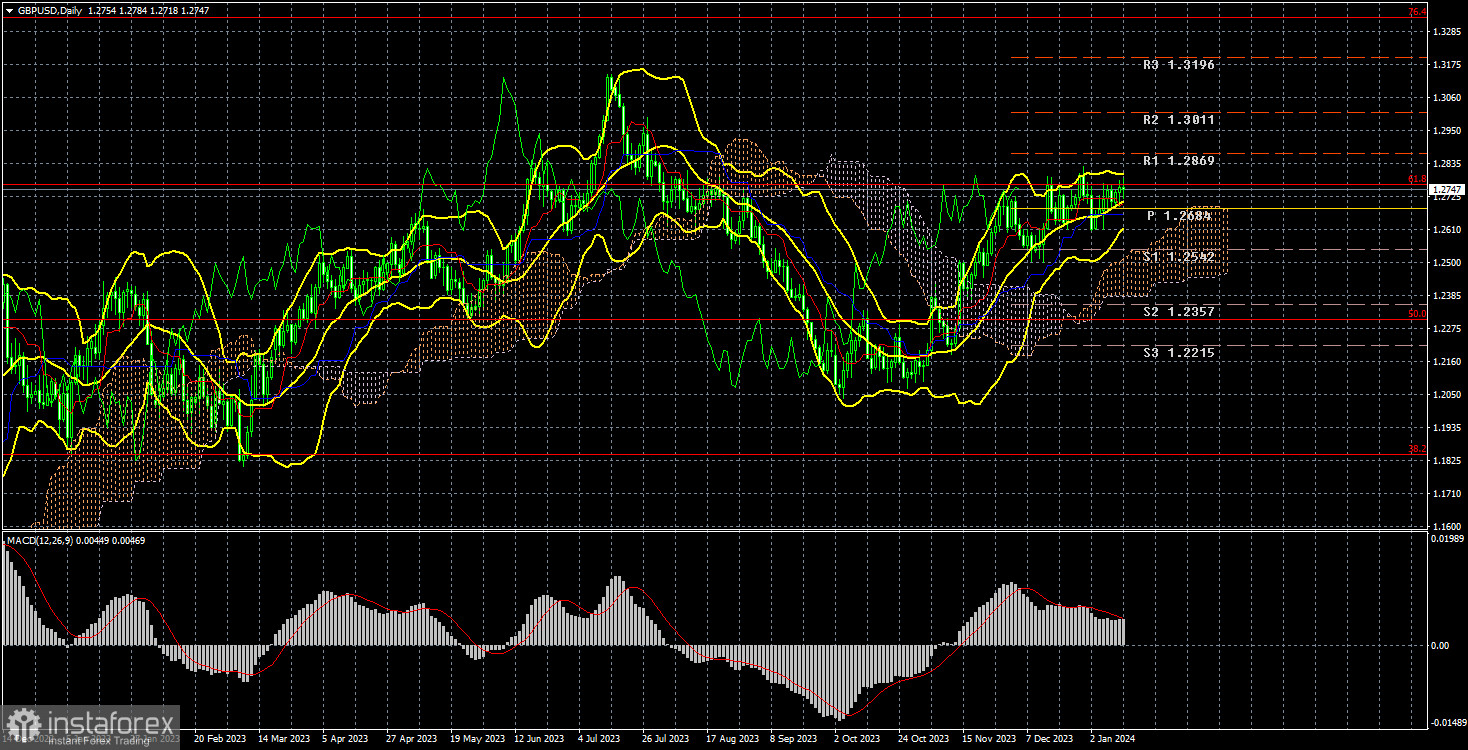Click the 20 Feb 2023 date label
Image resolution: width=1468 pixels, height=750 pixels.
[220, 739]
